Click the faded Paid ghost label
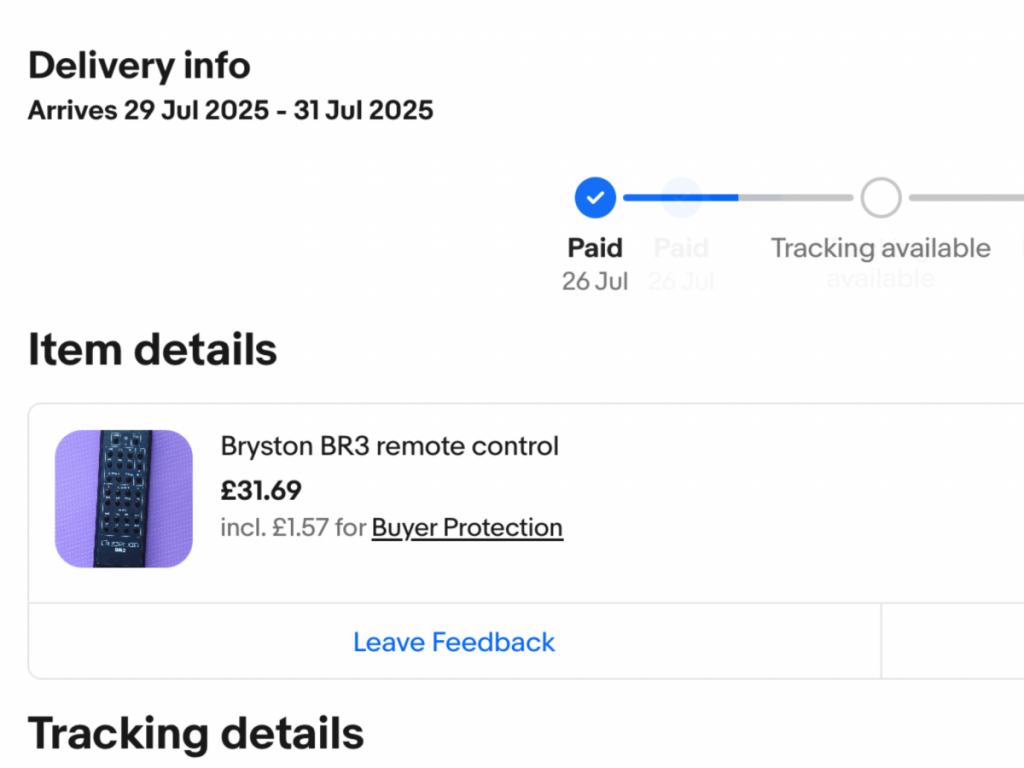Viewport: 1024px width, 768px height. coord(681,248)
